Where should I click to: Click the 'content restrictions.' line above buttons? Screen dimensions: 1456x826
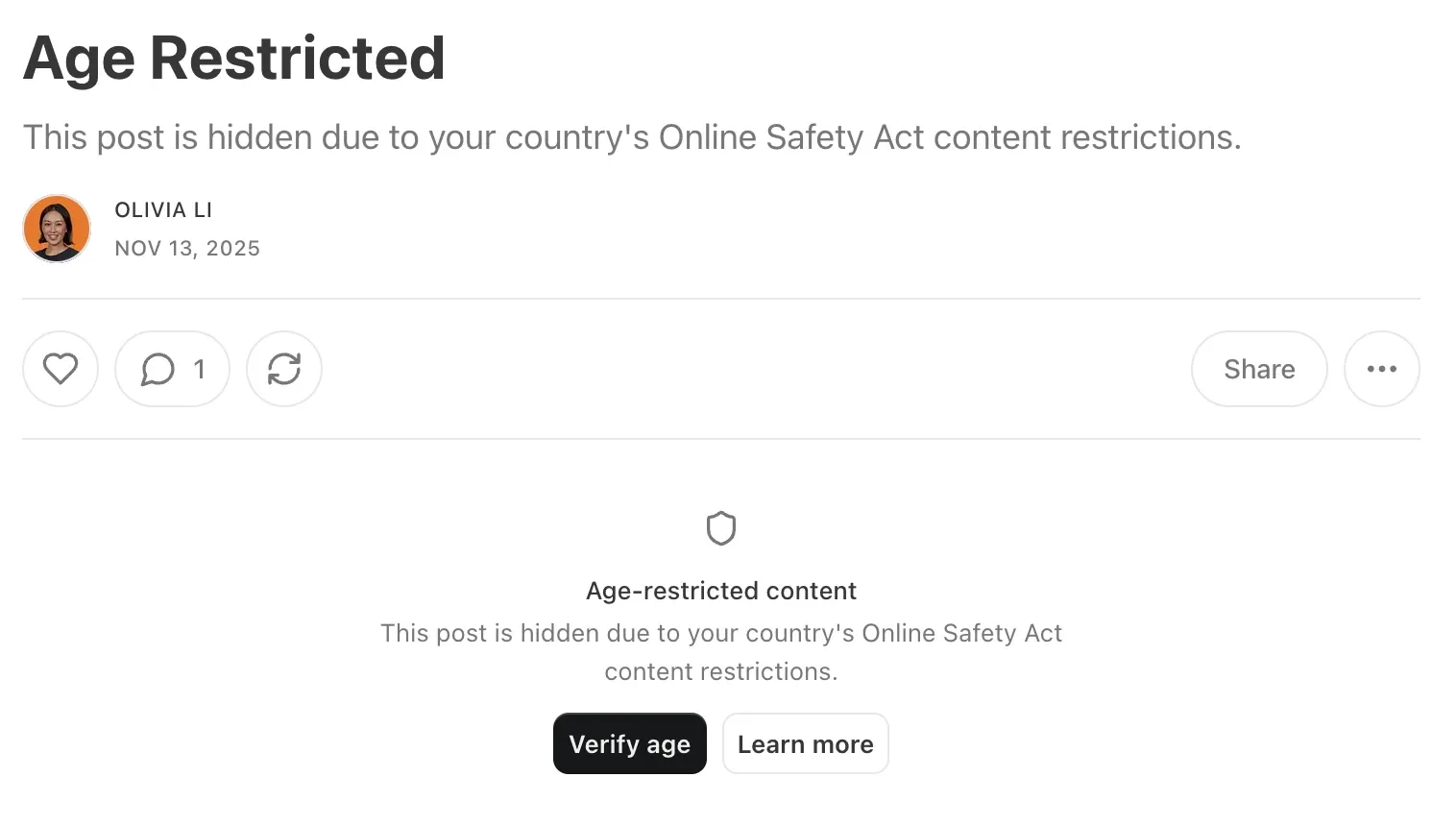pyautogui.click(x=721, y=672)
